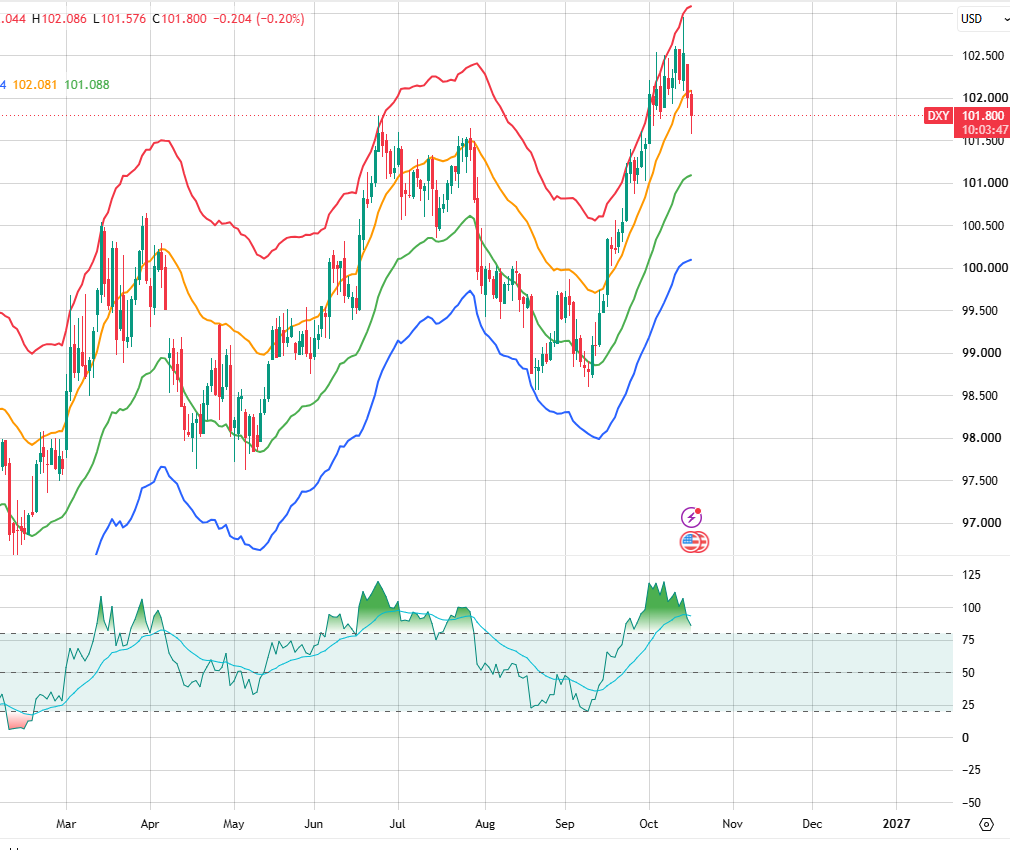Click the Apr label on time axis
The width and height of the screenshot is (1010, 850).
(x=149, y=824)
